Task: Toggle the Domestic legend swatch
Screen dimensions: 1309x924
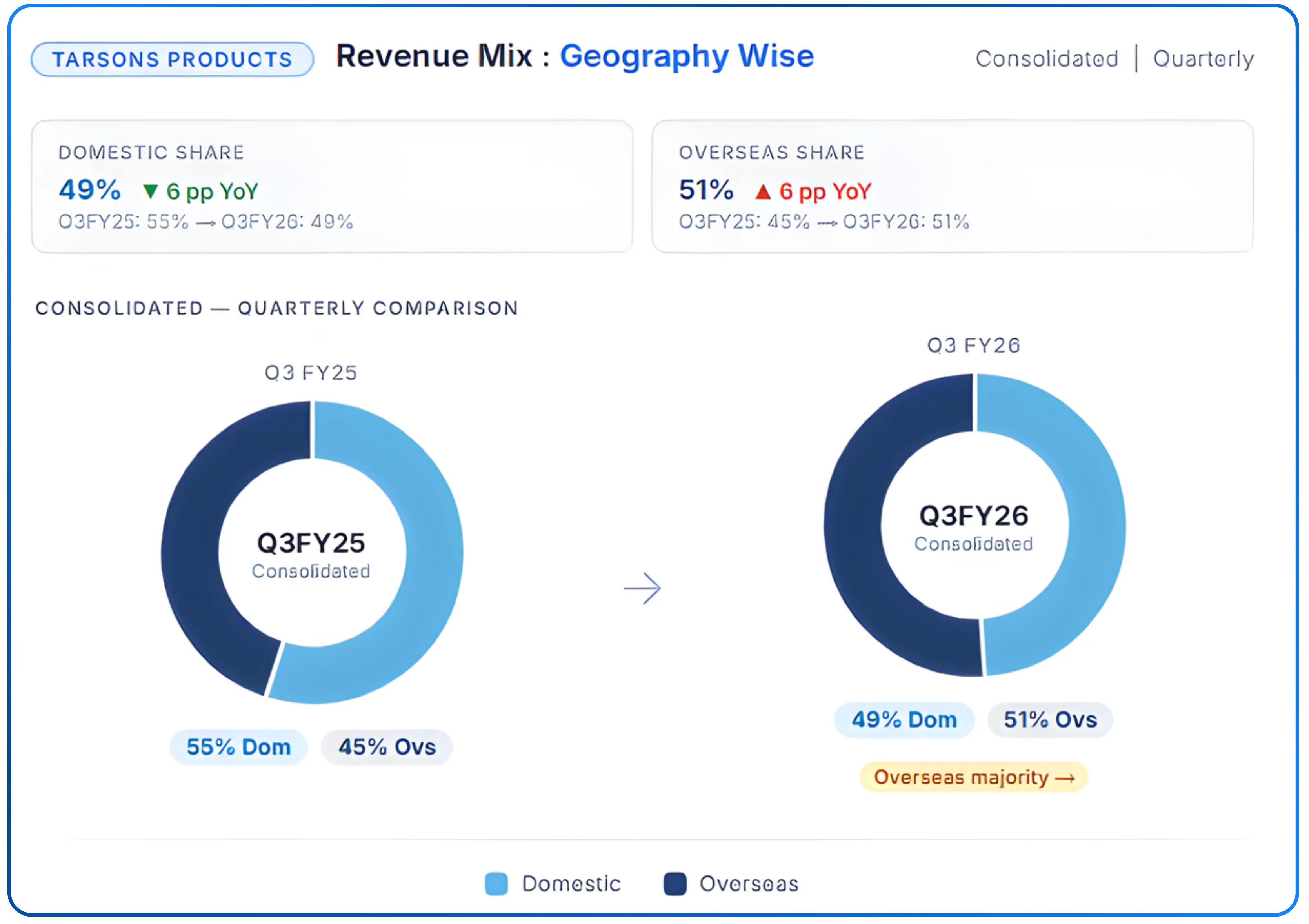Action: coord(496,884)
